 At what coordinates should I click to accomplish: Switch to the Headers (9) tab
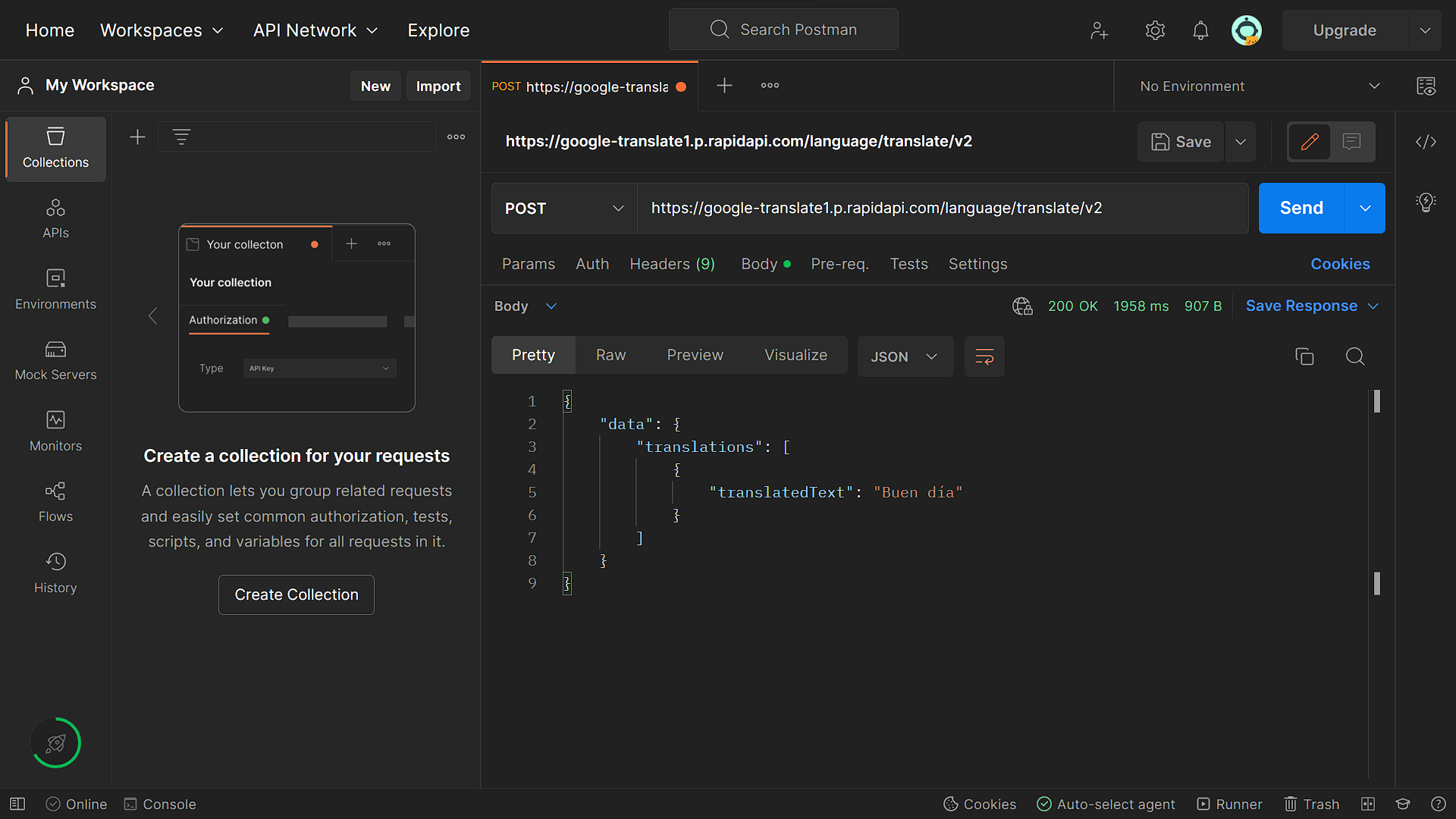click(x=673, y=264)
